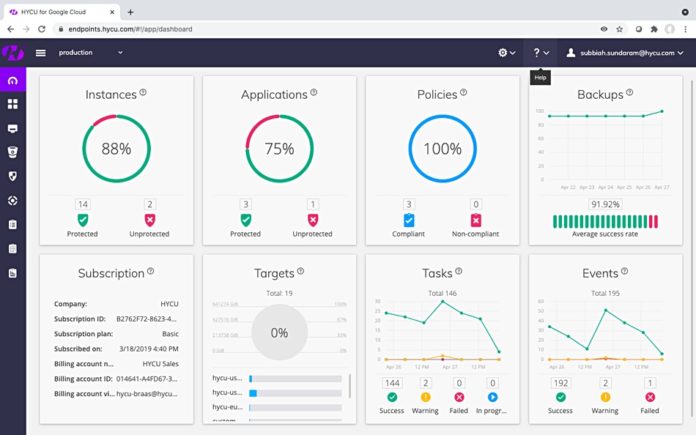The image size is (696, 435).
Task: Click the 192 events success count
Action: coord(561,383)
